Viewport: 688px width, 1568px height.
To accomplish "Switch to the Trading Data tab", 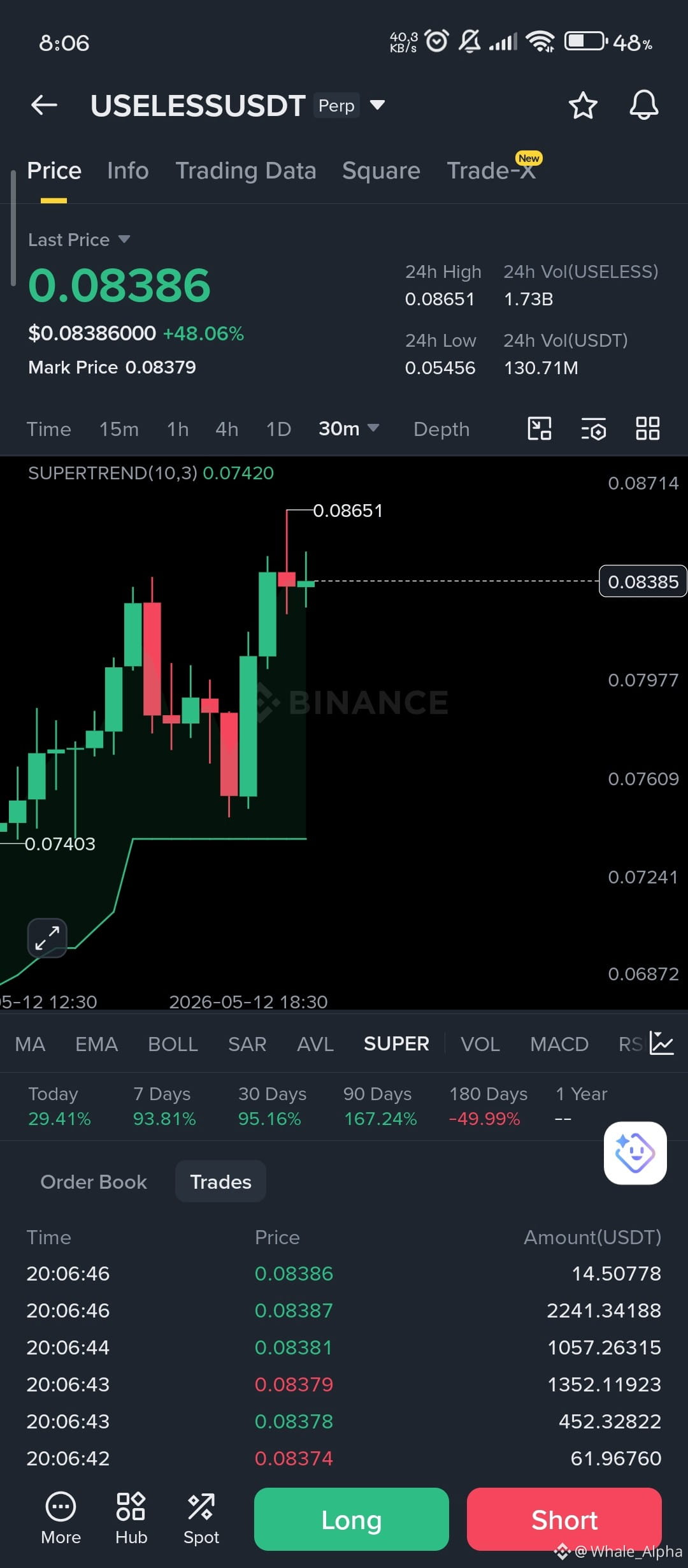I will (246, 171).
